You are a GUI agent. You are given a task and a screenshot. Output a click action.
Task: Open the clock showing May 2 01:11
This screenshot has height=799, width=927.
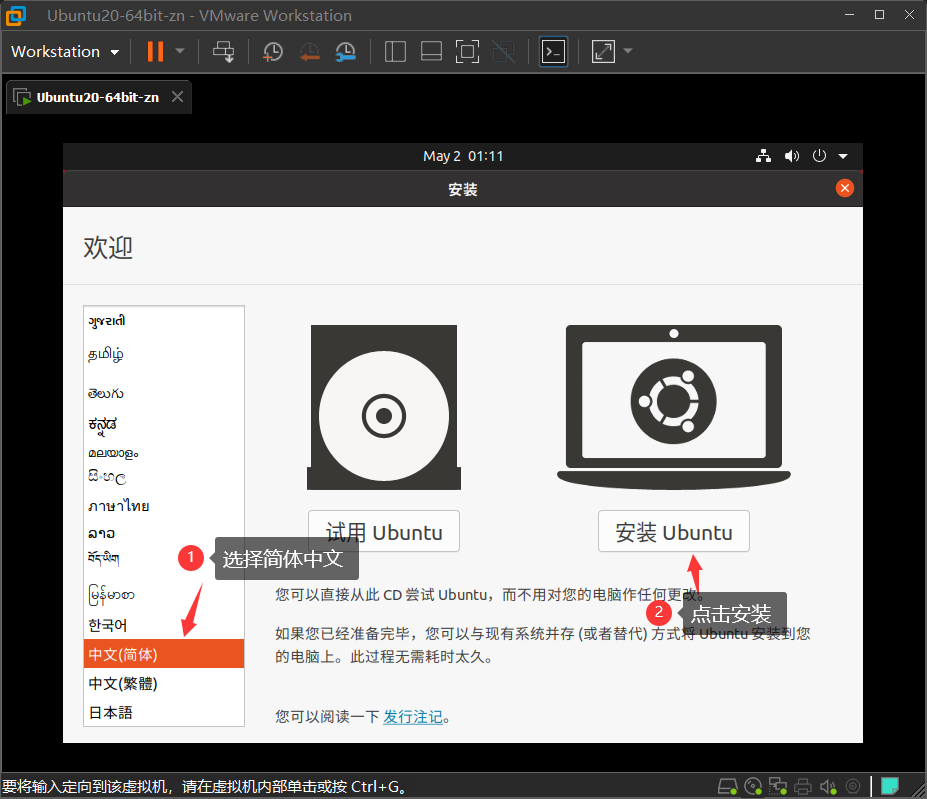tap(463, 156)
